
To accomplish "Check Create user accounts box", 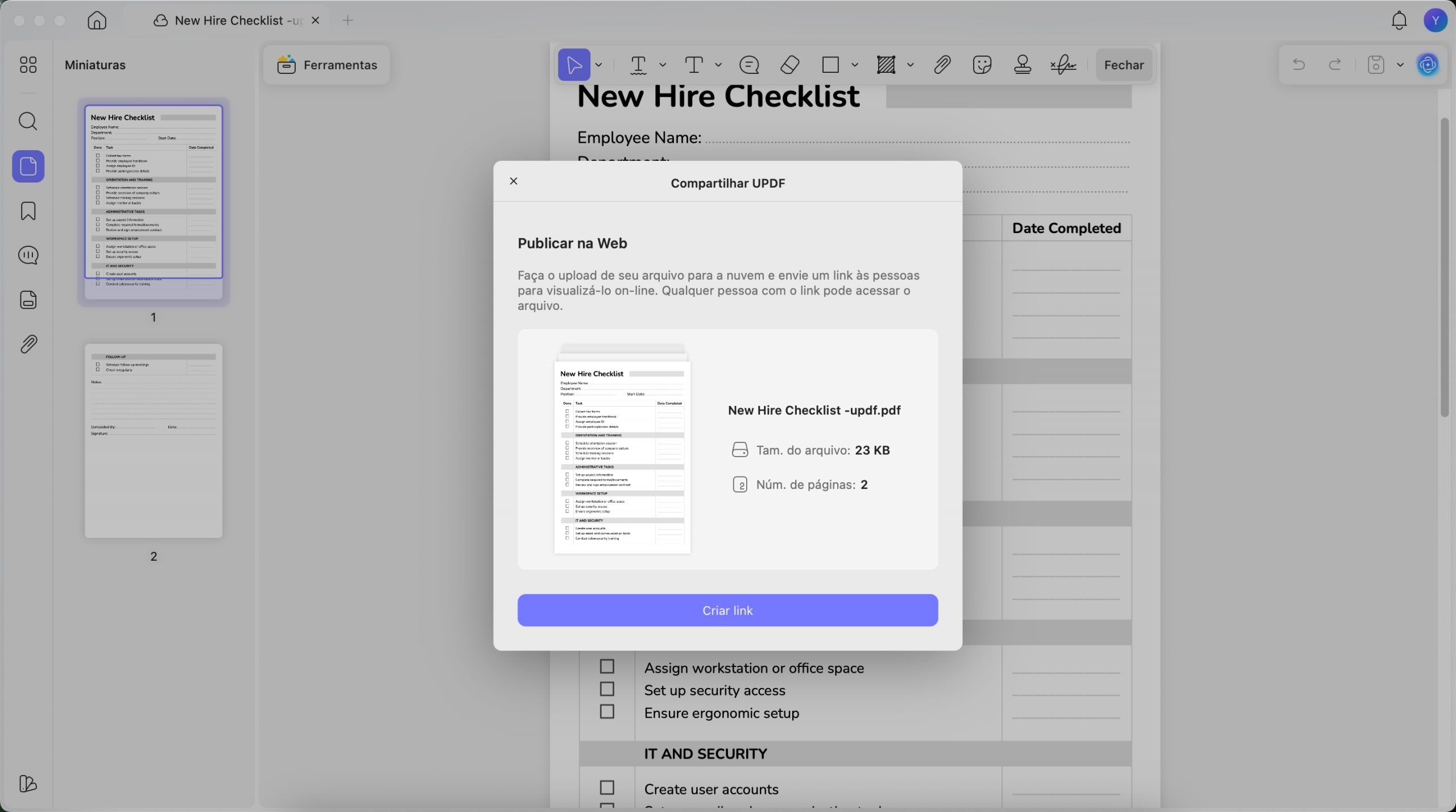I will click(607, 788).
